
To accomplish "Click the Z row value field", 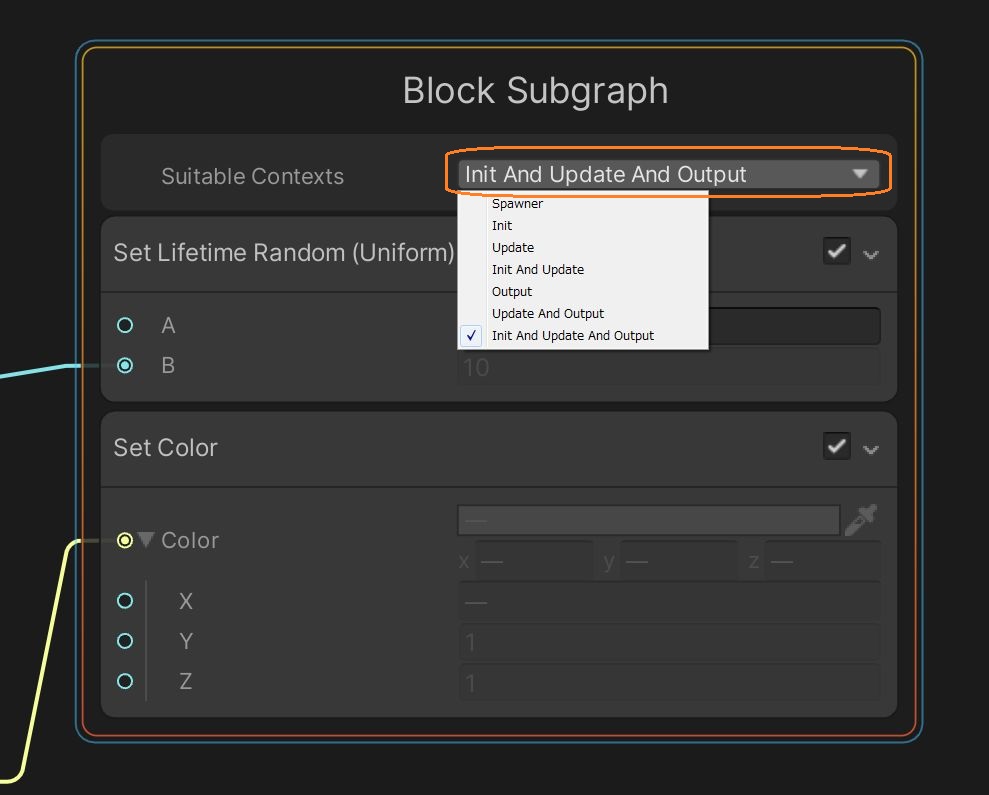I will coord(669,683).
